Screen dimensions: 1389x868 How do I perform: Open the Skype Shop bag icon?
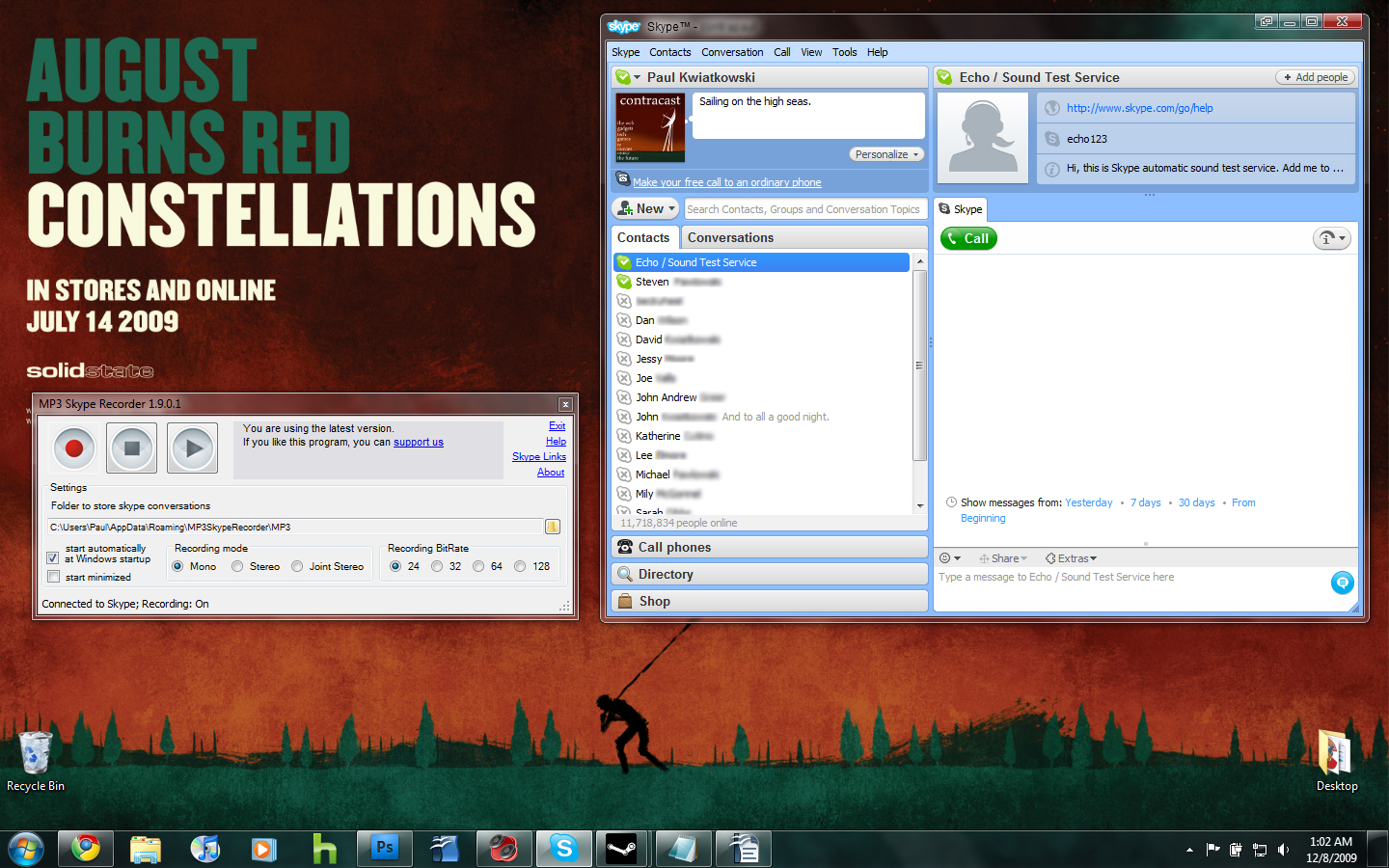(625, 601)
